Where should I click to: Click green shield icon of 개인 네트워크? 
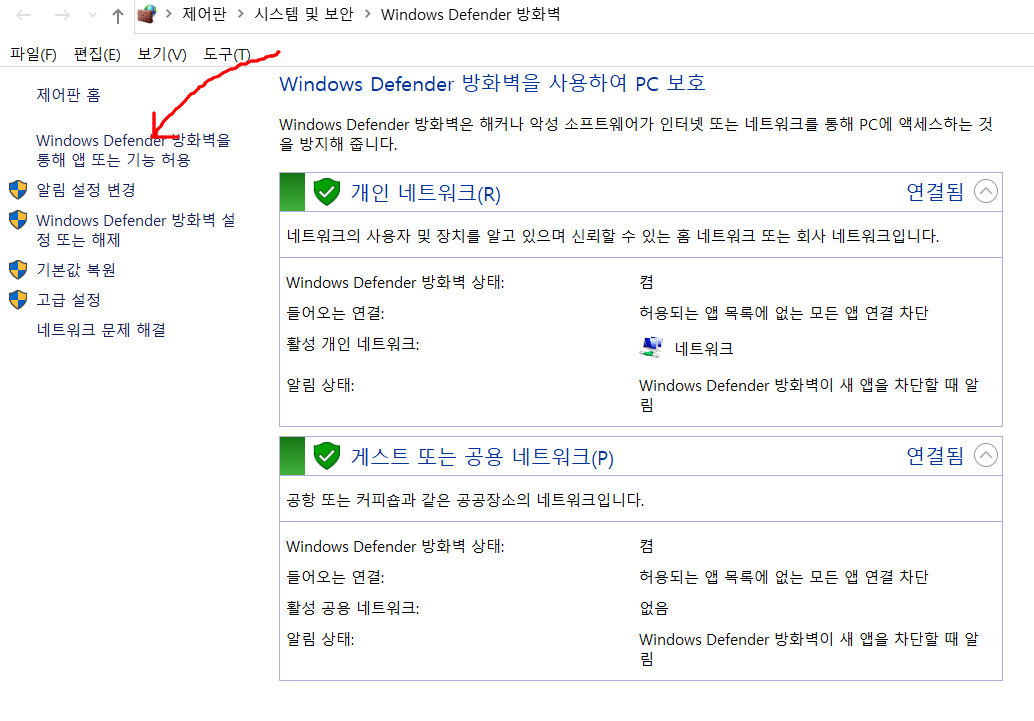click(326, 192)
